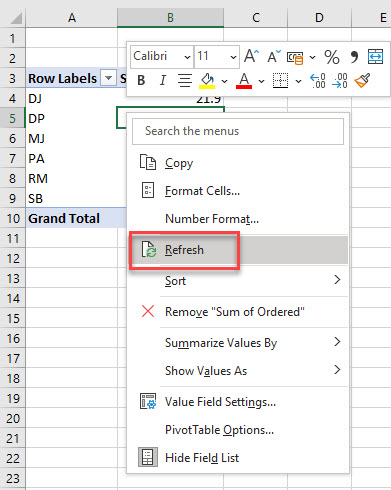This screenshot has height=490, width=391.
Task: Open the font size 11 dropdown
Action: (x=233, y=57)
